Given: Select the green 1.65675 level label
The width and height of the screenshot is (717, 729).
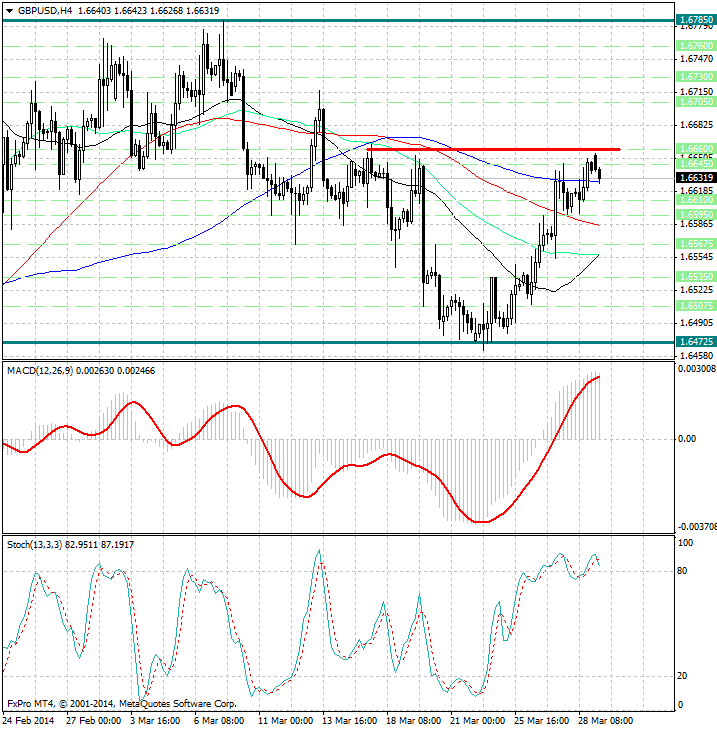Looking at the screenshot, I should [x=696, y=244].
